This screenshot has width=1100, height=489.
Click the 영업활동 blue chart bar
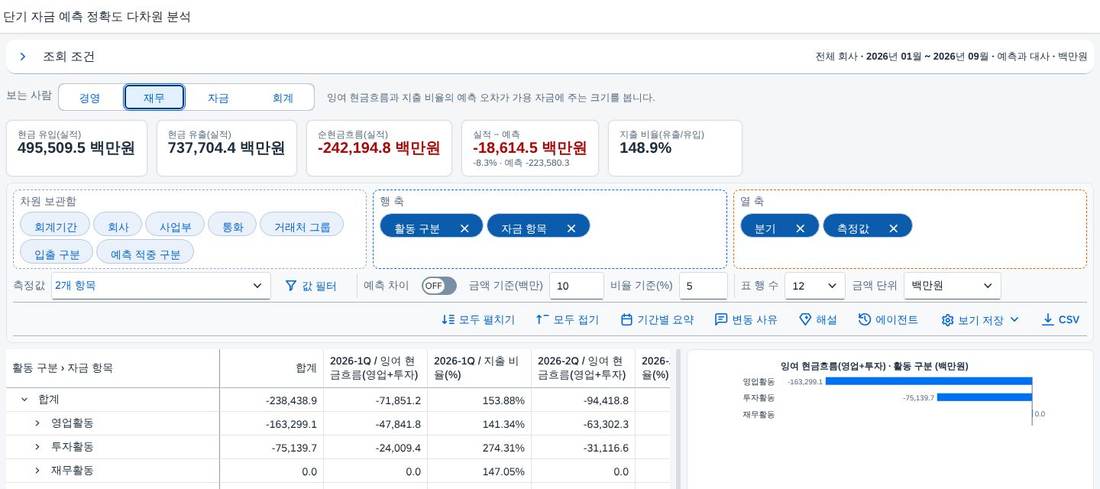tap(929, 382)
